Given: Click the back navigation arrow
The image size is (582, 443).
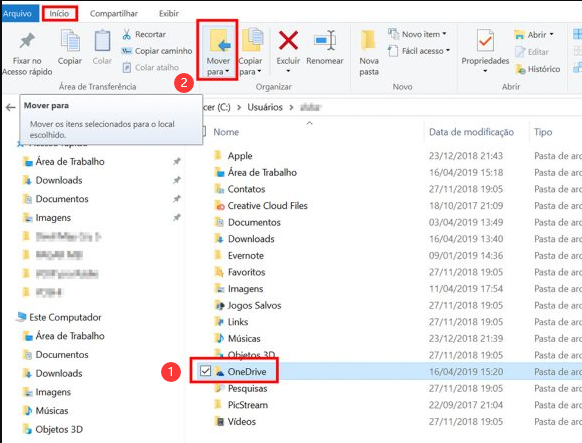Looking at the screenshot, I should [x=10, y=108].
